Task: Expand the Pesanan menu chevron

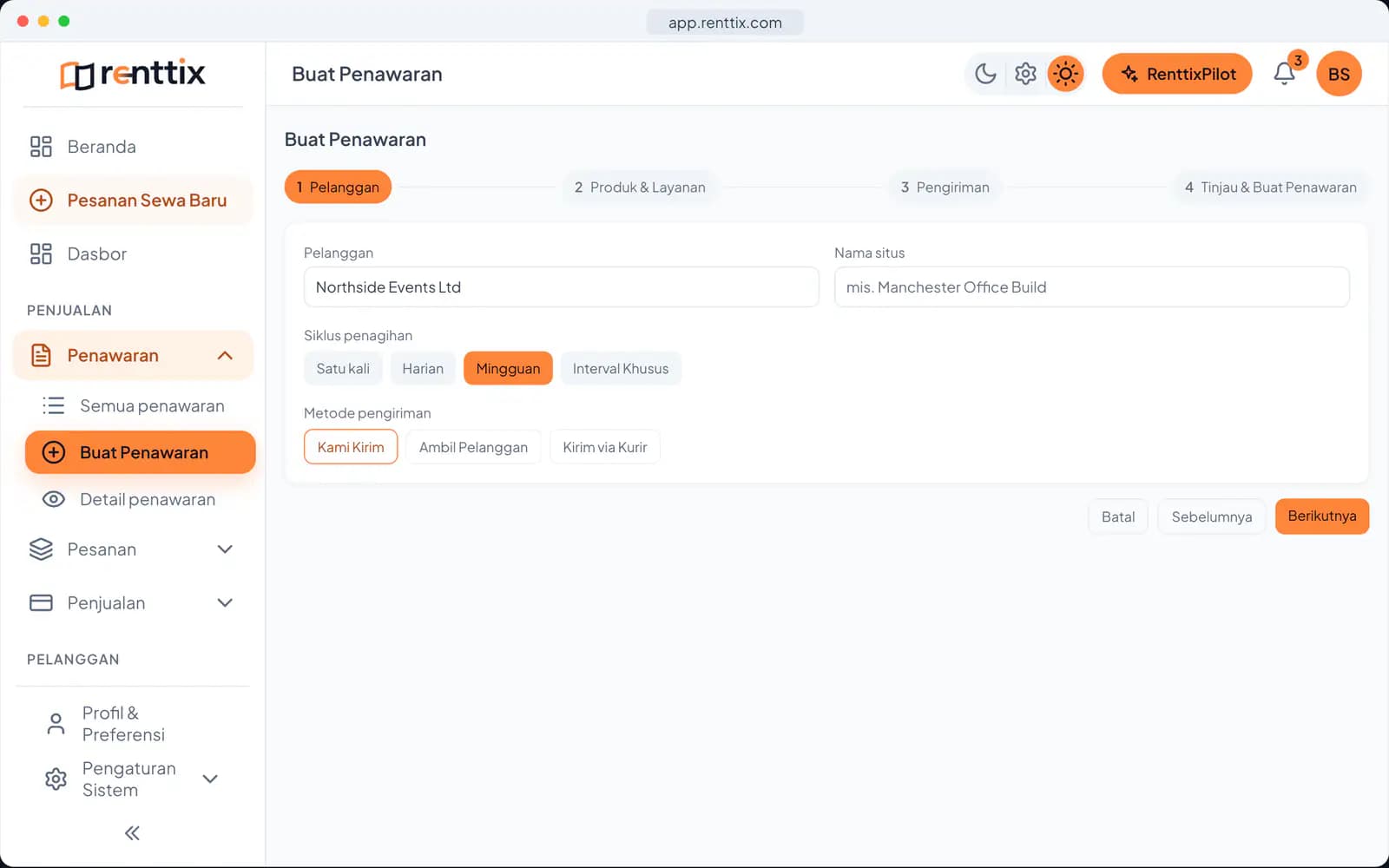Action: (x=225, y=549)
